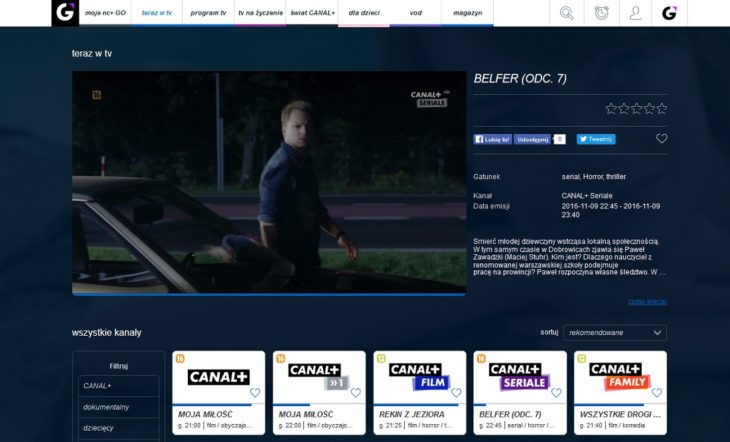Screen dimensions: 730x442
Task: Click the G logo icon at top right
Action: click(x=669, y=13)
